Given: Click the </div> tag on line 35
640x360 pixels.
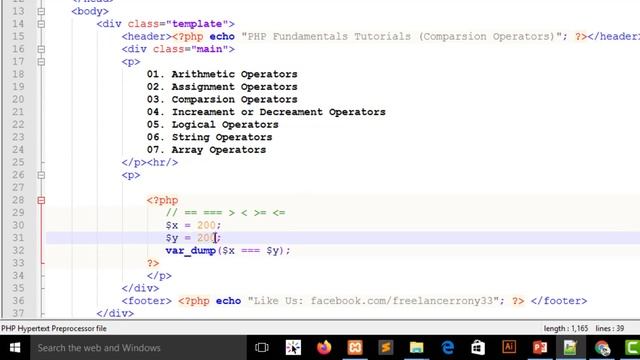Looking at the screenshot, I should tap(140, 289).
